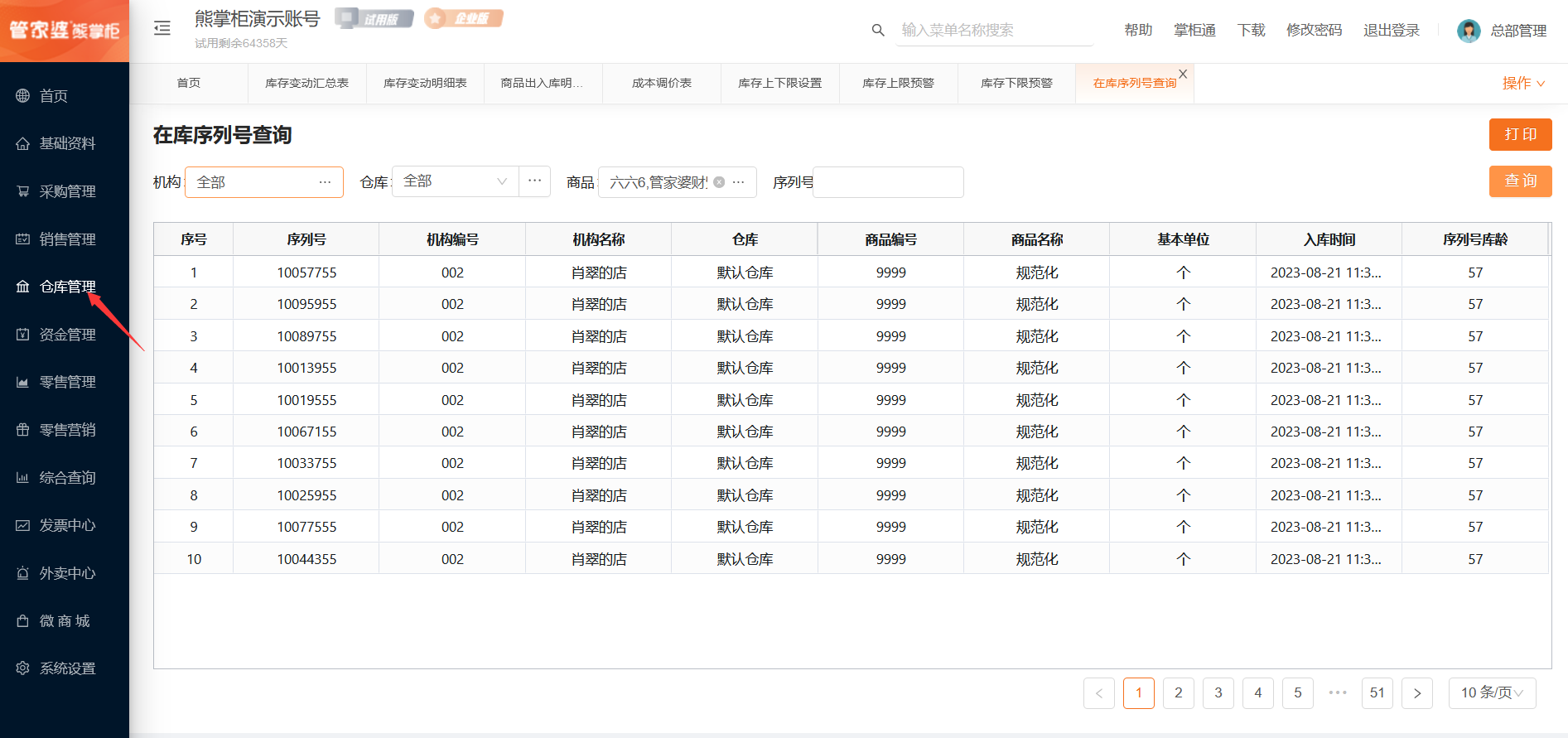The height and width of the screenshot is (738, 1568).
Task: Go to page 5
Action: [1298, 693]
